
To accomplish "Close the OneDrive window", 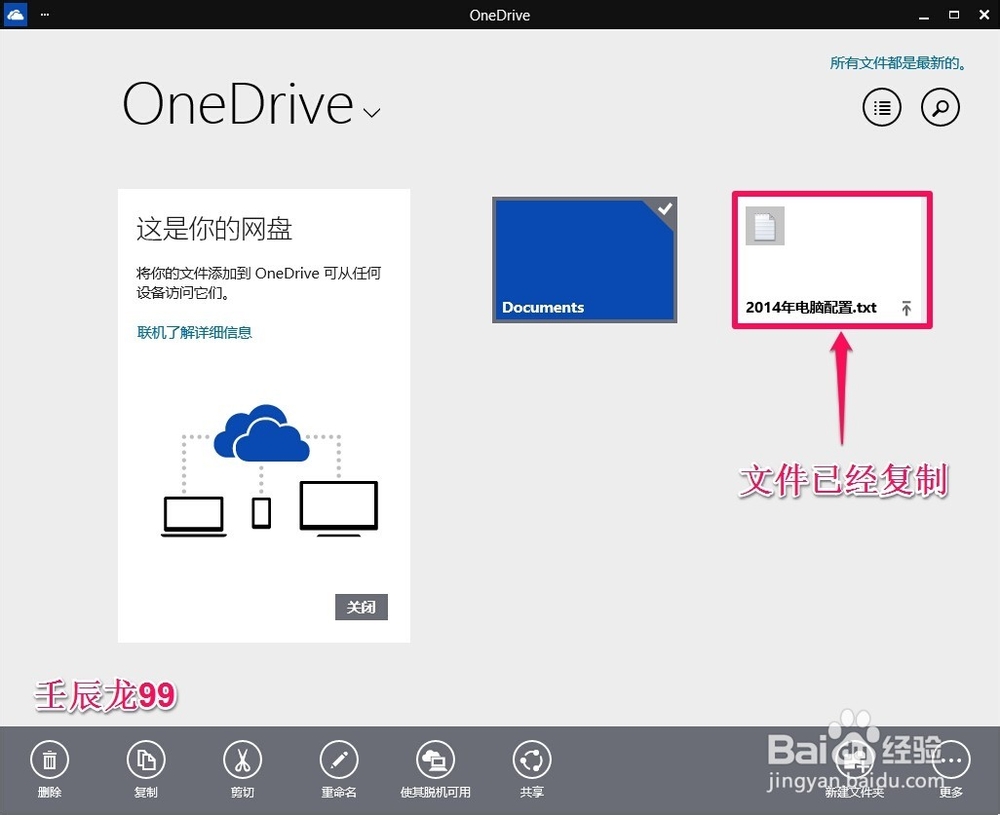I will 984,15.
